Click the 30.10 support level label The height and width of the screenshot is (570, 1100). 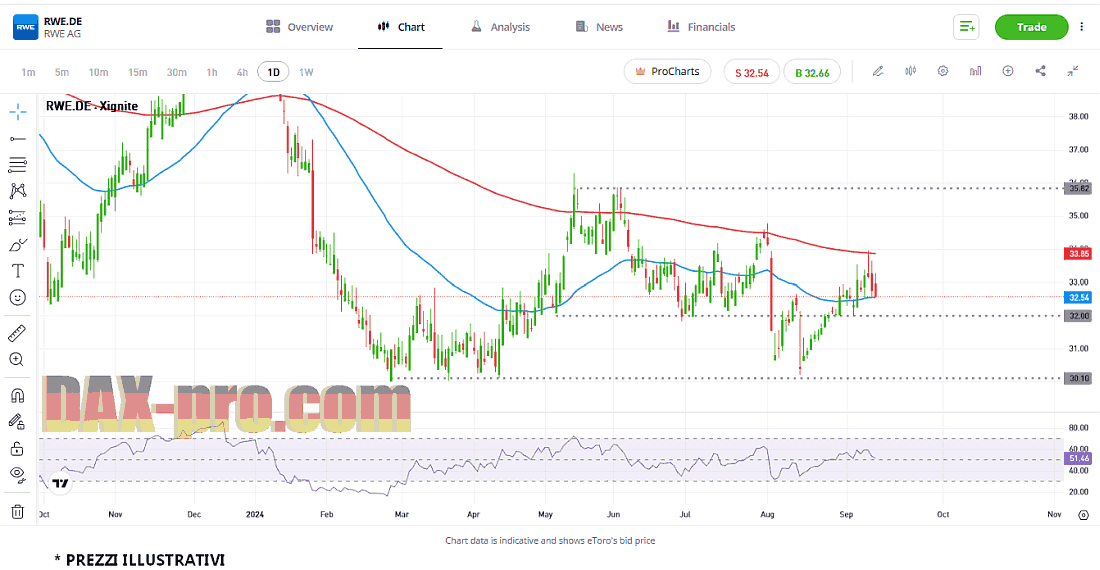[x=1078, y=378]
